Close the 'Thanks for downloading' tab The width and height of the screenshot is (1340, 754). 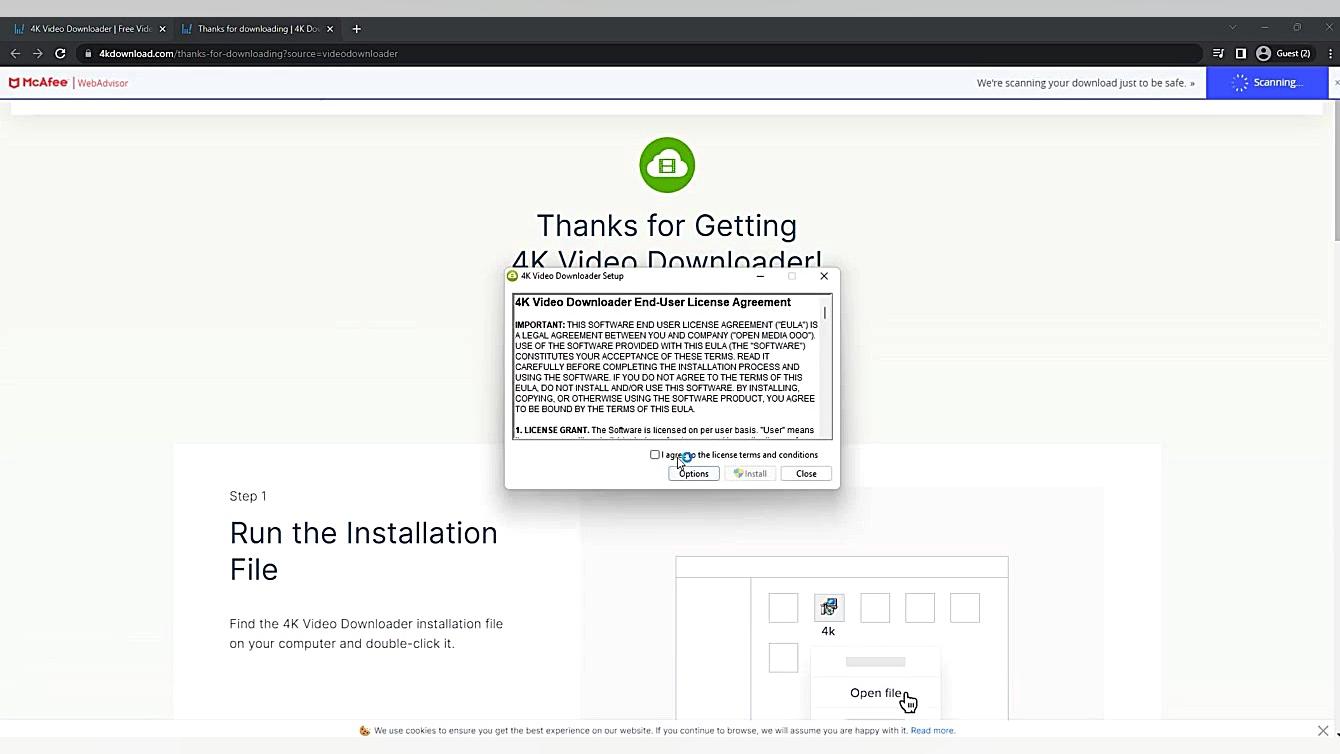click(330, 29)
